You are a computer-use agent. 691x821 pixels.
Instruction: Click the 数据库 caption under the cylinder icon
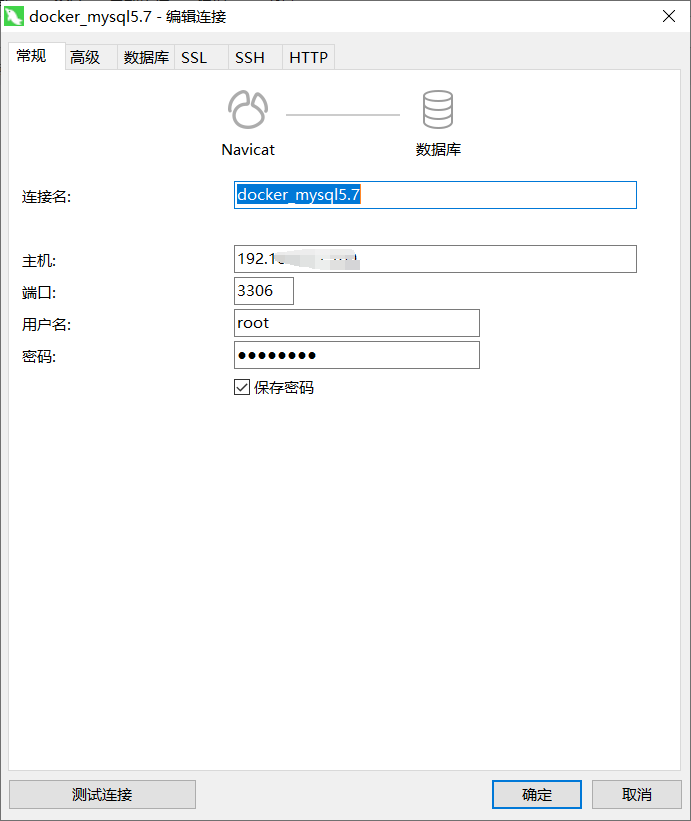point(438,150)
